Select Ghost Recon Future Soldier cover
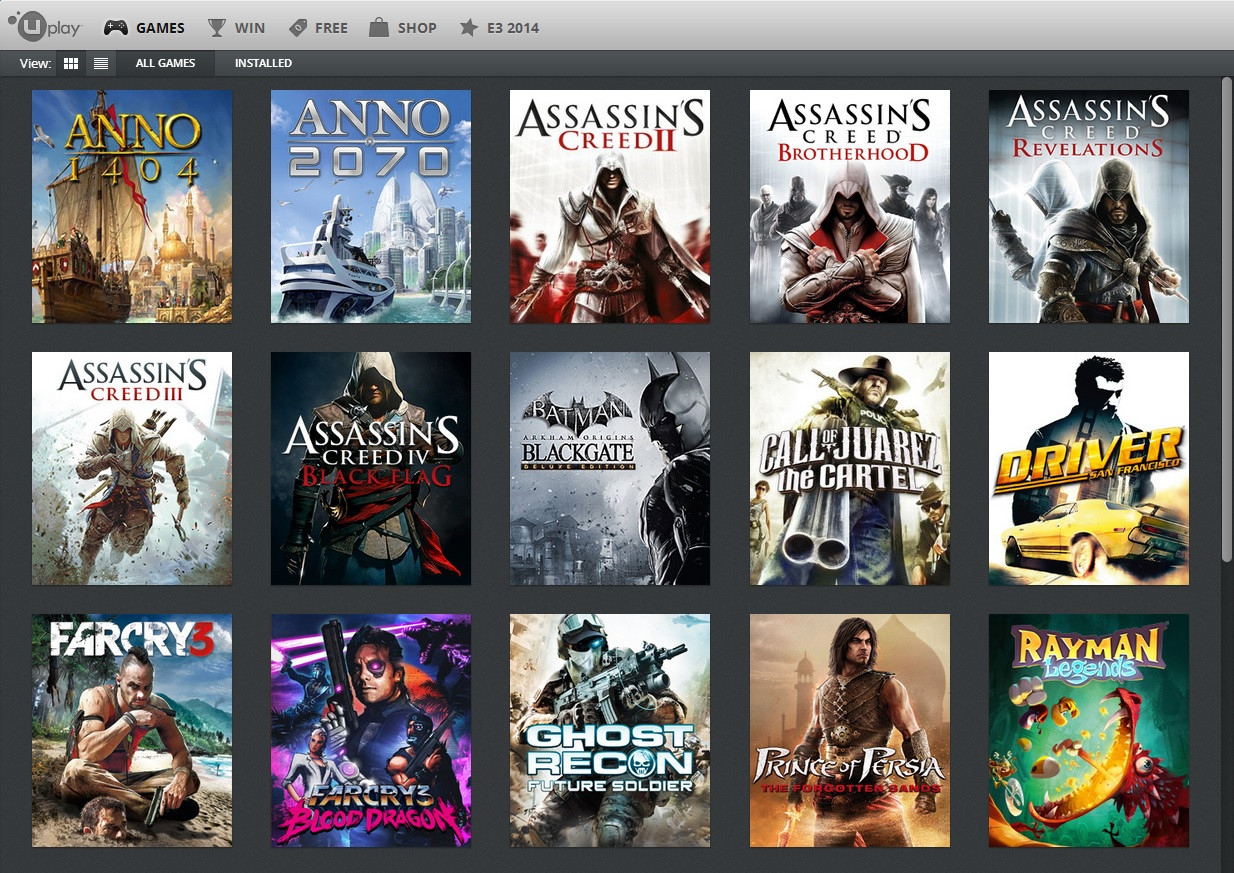 (x=610, y=730)
